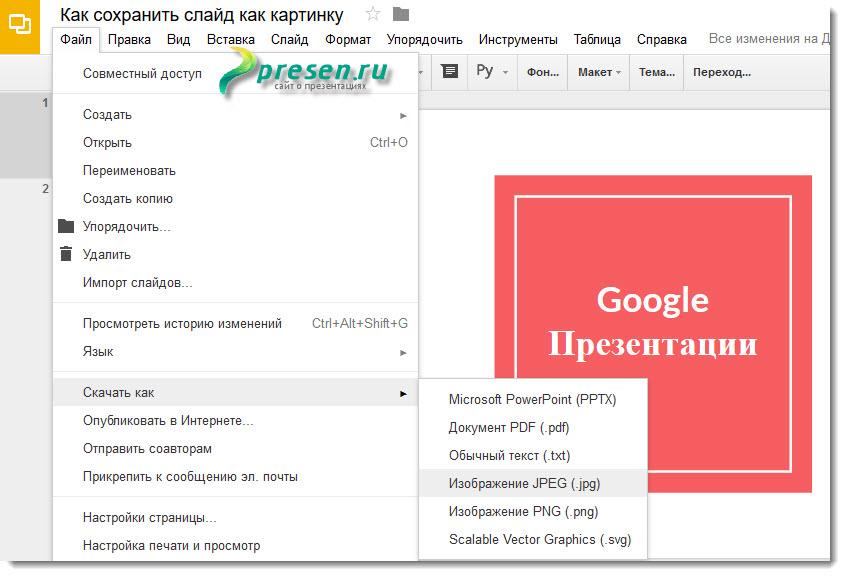Image resolution: width=845 pixels, height=576 pixels.
Task: Open Настройка печати и просмотр
Action: click(x=236, y=546)
